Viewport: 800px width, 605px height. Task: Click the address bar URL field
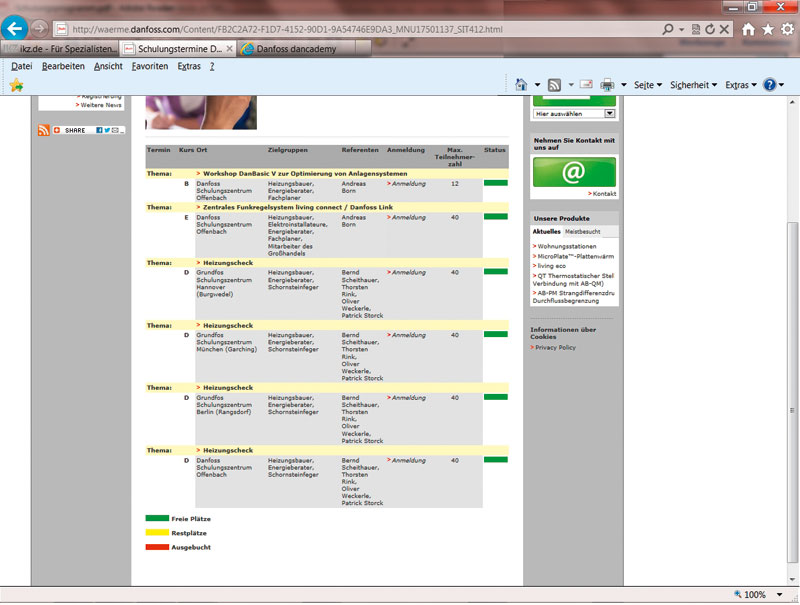pyautogui.click(x=357, y=29)
